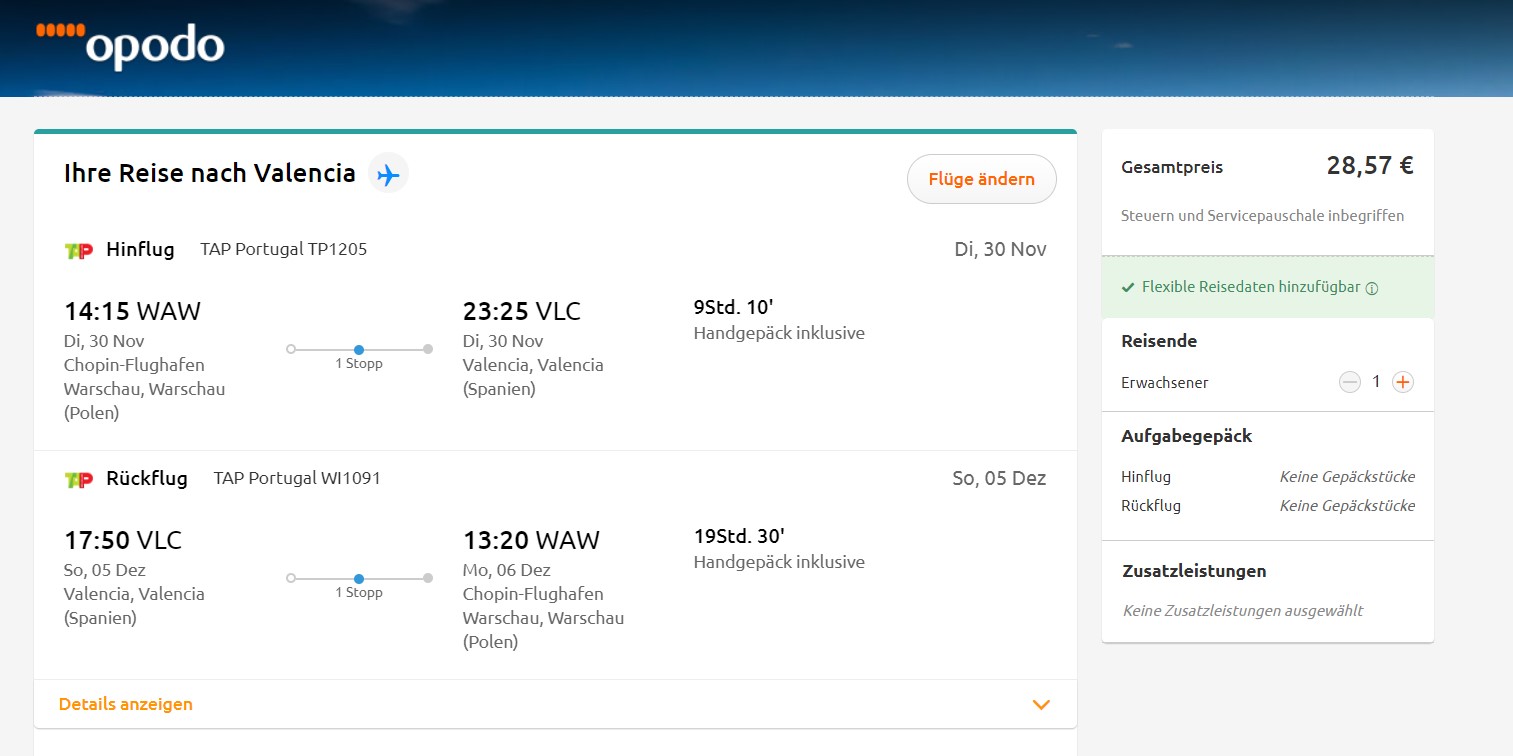Click Handgepäck inklusive under outbound duration
This screenshot has height=756, width=1513.
coord(779,333)
